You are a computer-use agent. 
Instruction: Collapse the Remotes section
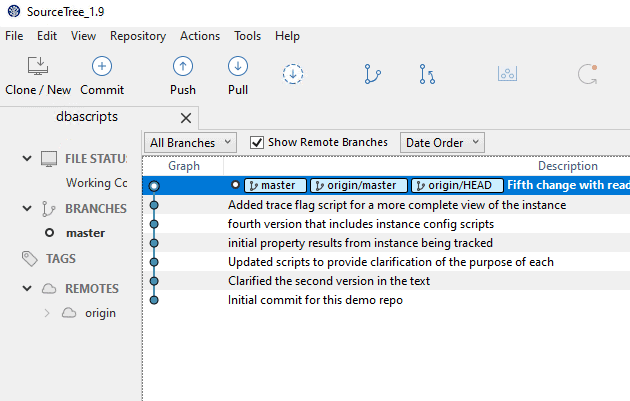pos(27,288)
